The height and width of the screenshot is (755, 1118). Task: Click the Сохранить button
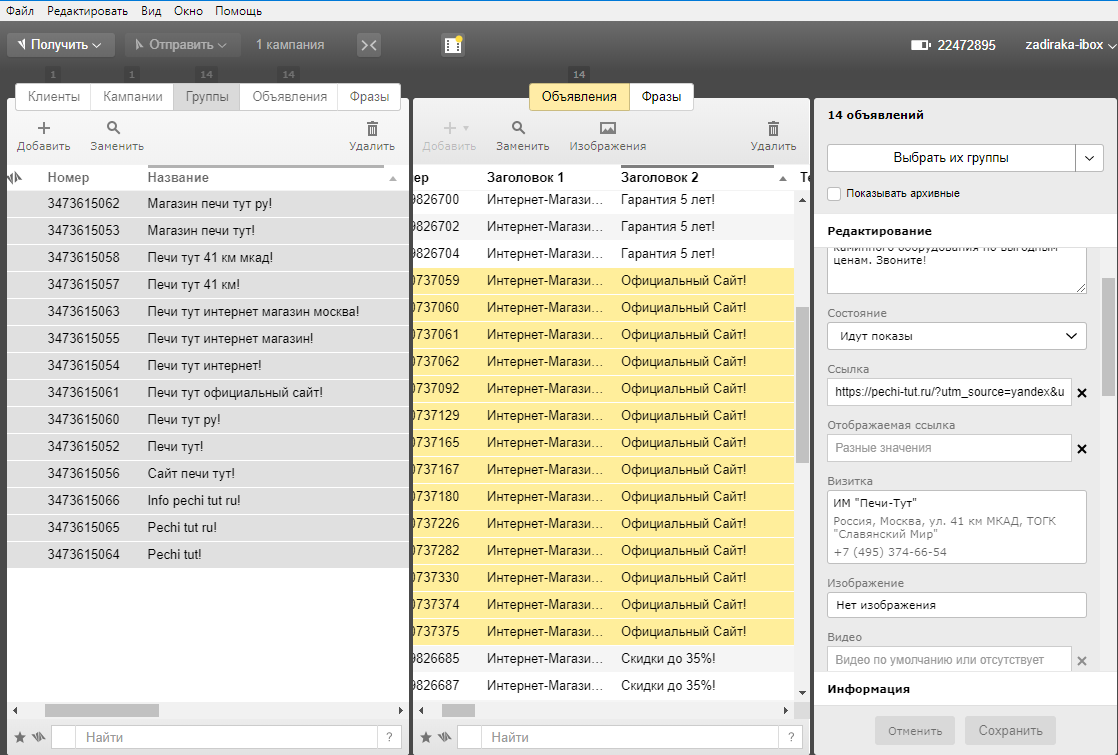(x=1010, y=731)
